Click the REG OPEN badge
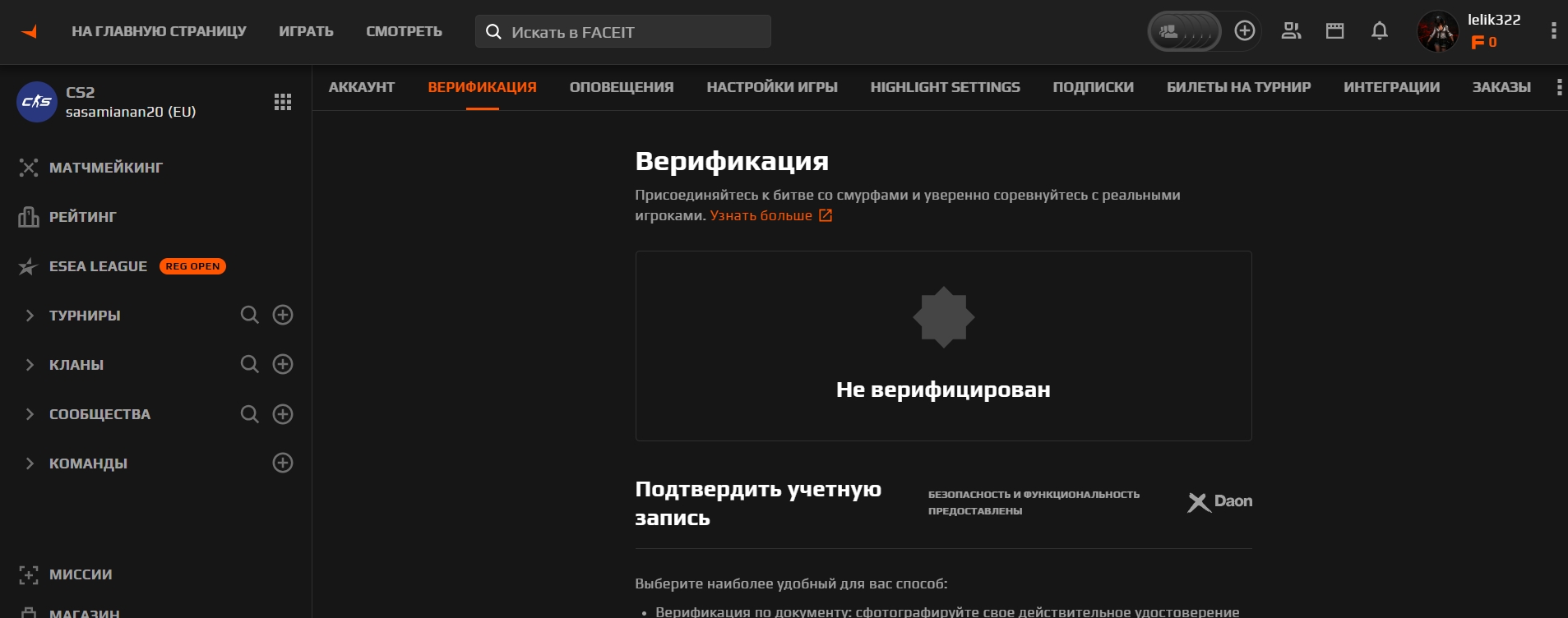The image size is (1568, 618). pos(192,266)
